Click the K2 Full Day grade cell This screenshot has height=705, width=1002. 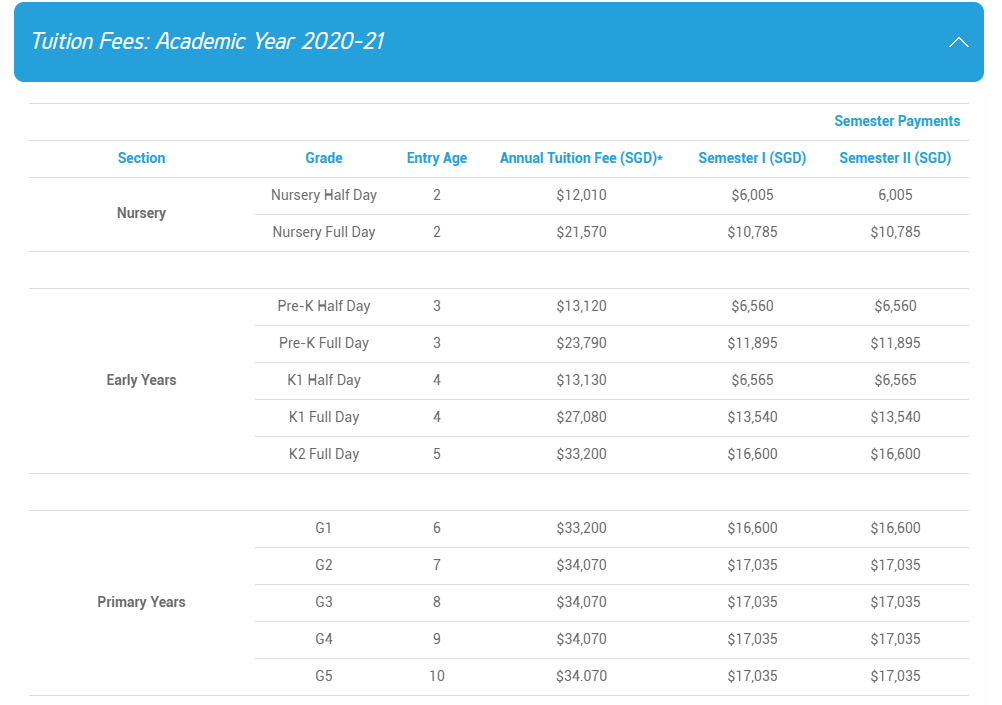coord(324,454)
